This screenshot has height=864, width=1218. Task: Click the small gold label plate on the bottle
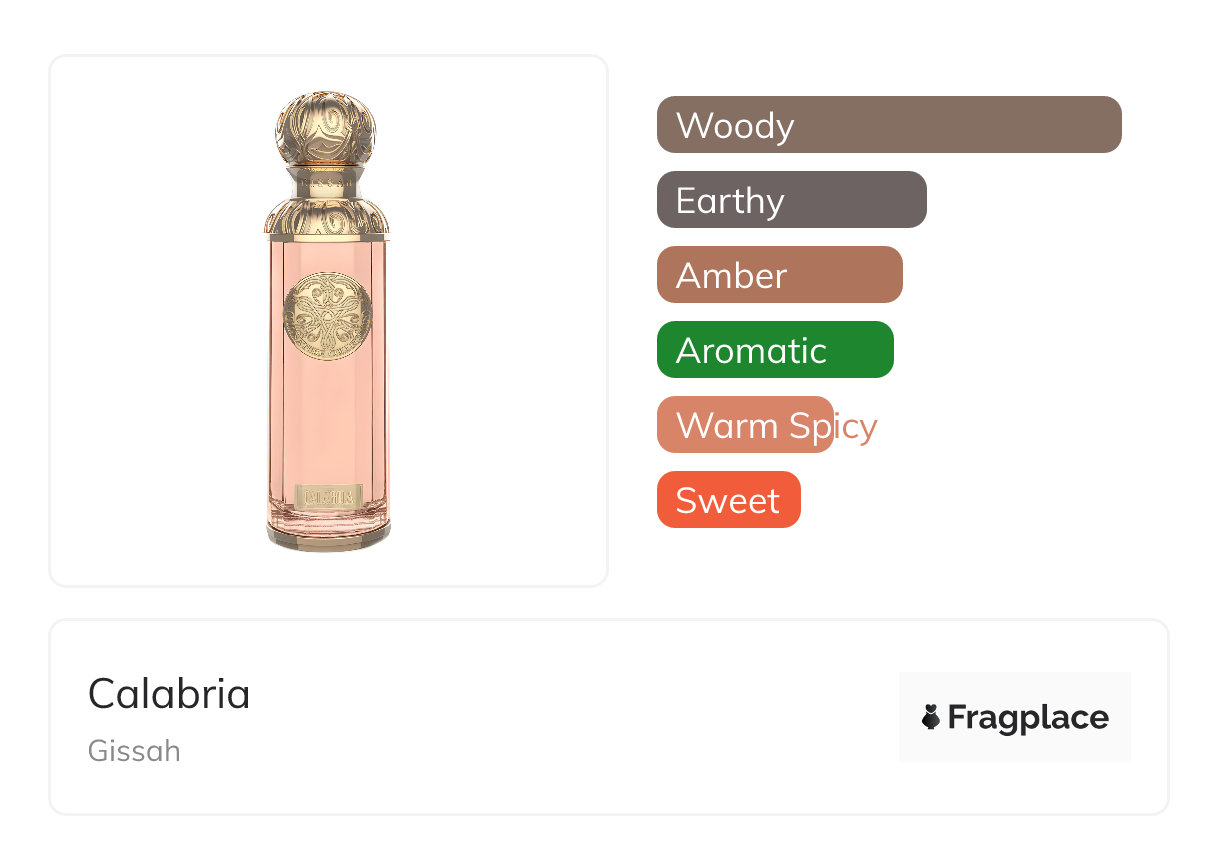(x=327, y=494)
